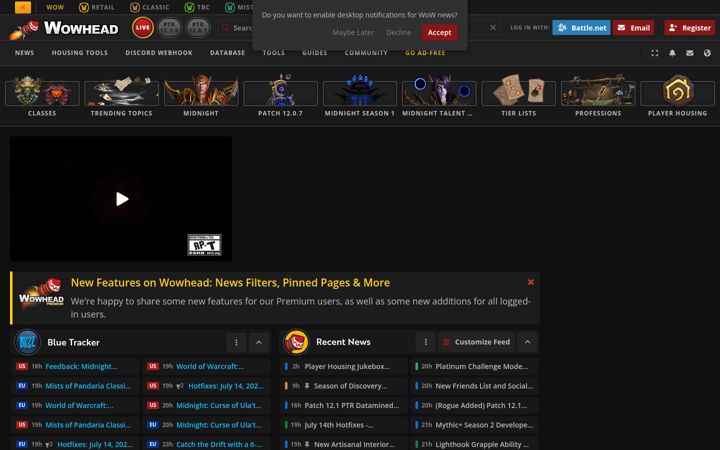Viewport: 720px width, 450px height.
Task: Open 'Player Housing Jukebox...' news item
Action: click(347, 366)
